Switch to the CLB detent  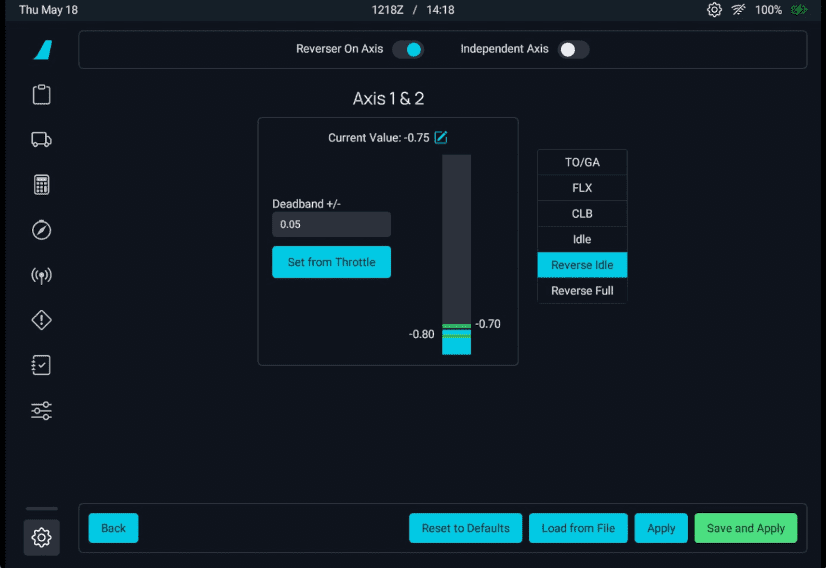(x=582, y=214)
